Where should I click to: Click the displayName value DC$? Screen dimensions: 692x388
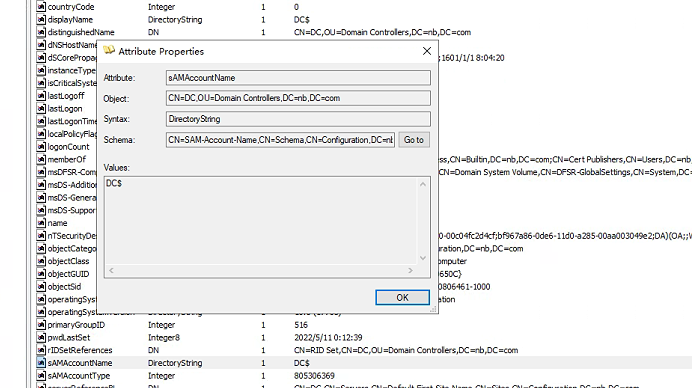[x=301, y=19]
